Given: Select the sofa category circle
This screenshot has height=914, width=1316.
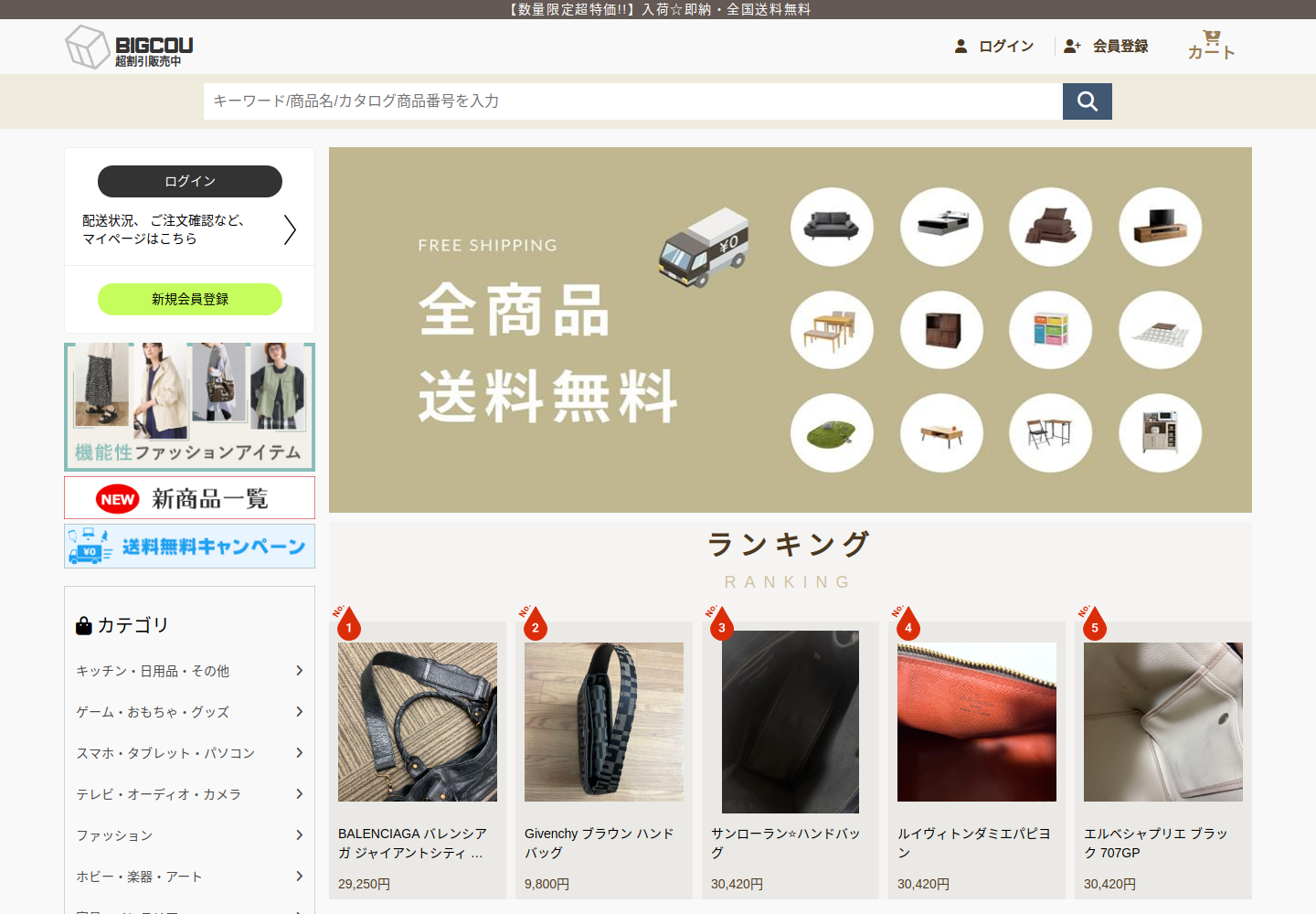Looking at the screenshot, I should point(832,227).
